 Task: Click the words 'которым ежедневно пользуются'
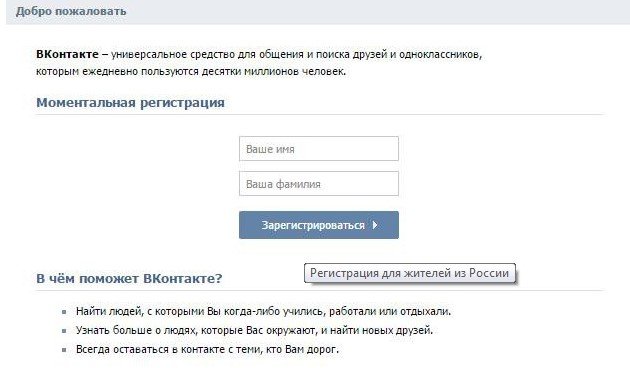[x=117, y=72]
